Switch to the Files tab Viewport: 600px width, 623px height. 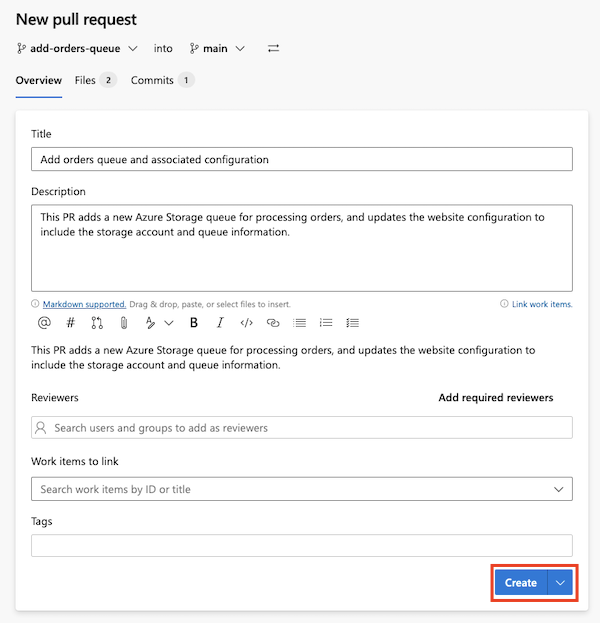click(96, 80)
